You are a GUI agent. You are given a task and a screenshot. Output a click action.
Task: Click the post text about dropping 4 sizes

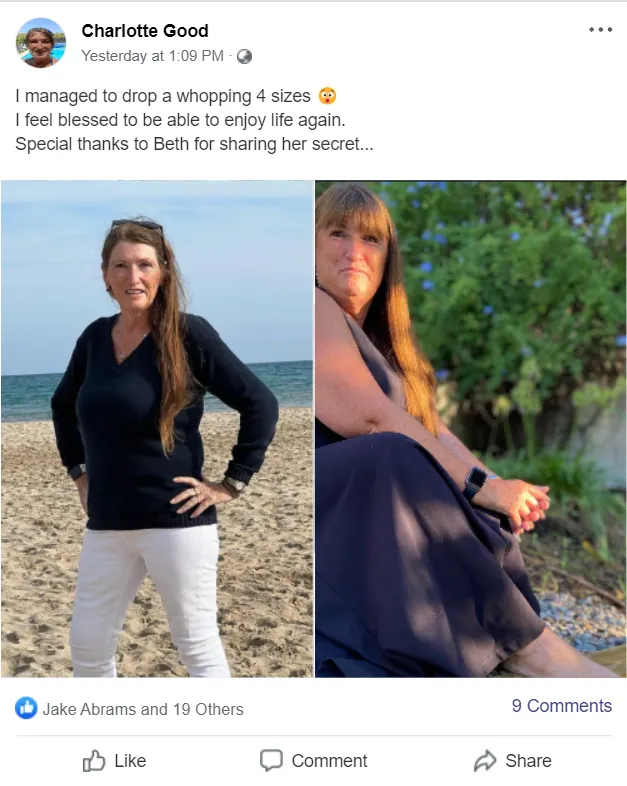(x=163, y=95)
